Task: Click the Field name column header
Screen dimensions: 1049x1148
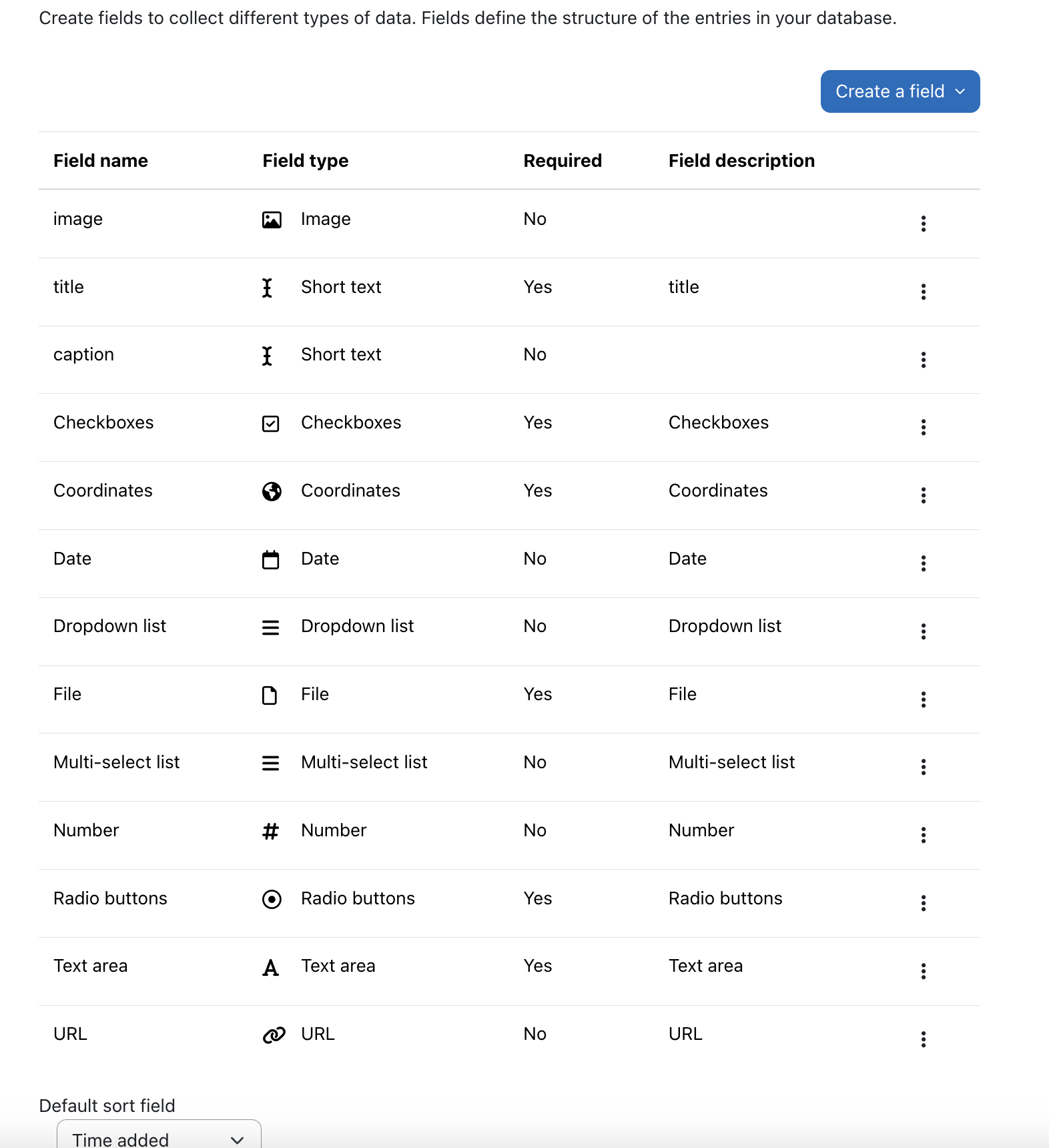Action: [101, 161]
